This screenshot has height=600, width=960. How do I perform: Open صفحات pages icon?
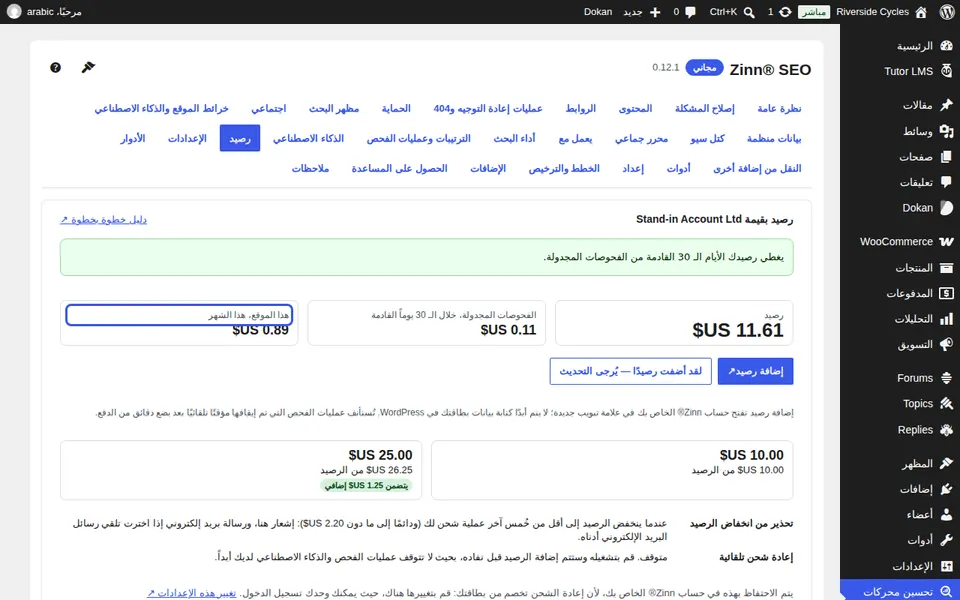click(x=947, y=157)
